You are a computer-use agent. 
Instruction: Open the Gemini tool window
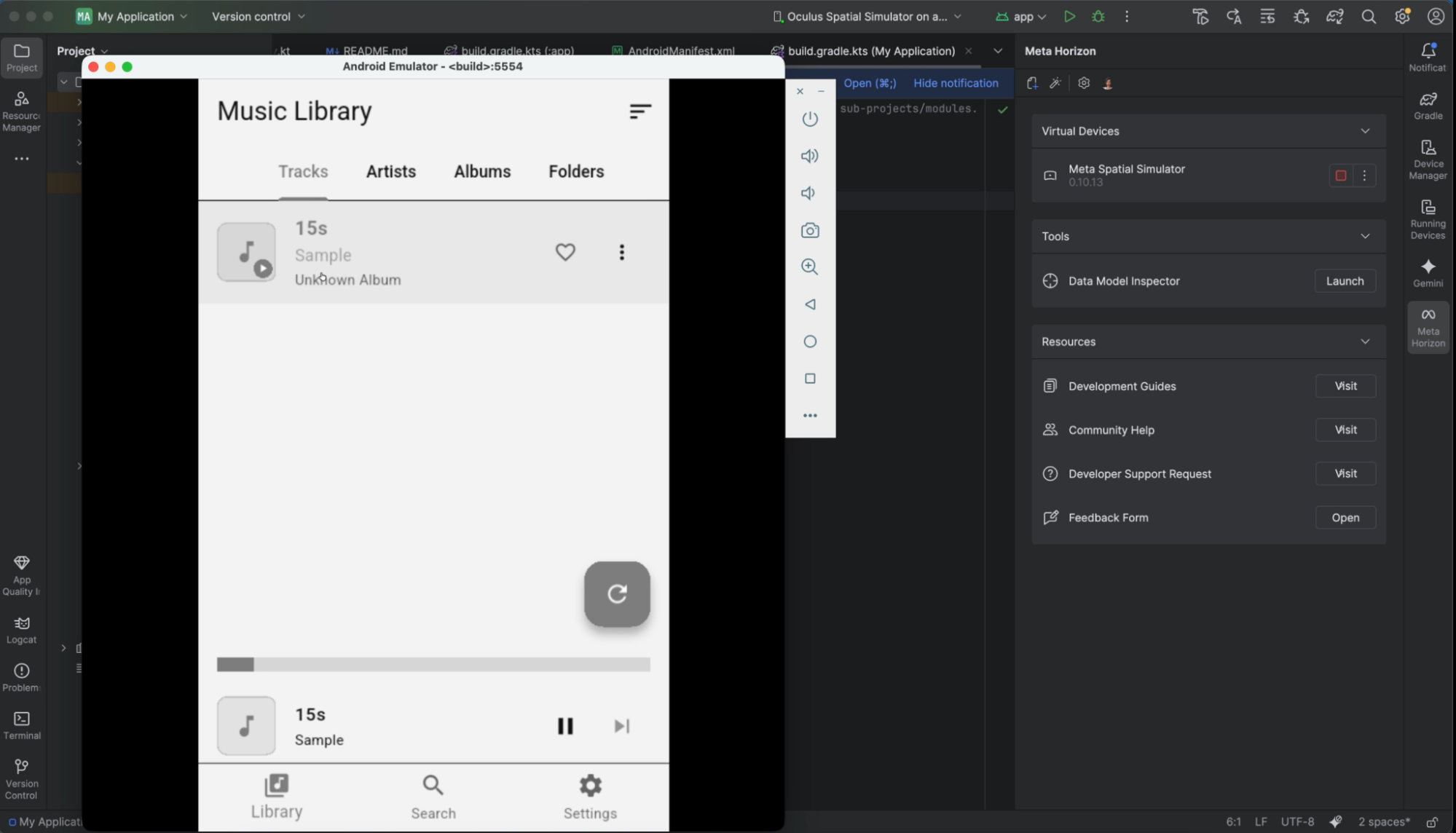pos(1428,272)
